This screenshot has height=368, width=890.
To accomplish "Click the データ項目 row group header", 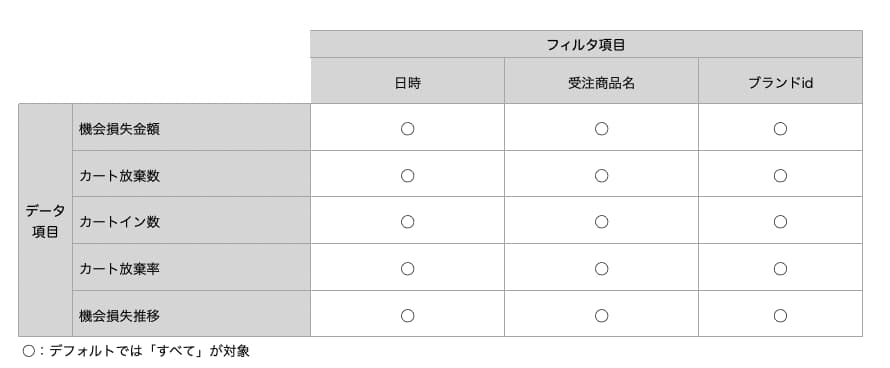I will (x=45, y=220).
